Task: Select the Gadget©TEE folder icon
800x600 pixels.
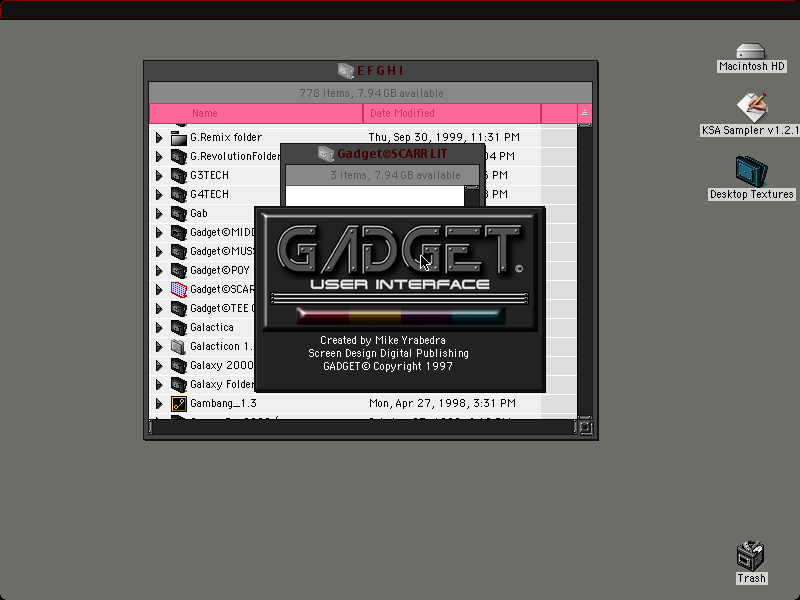Action: [179, 309]
